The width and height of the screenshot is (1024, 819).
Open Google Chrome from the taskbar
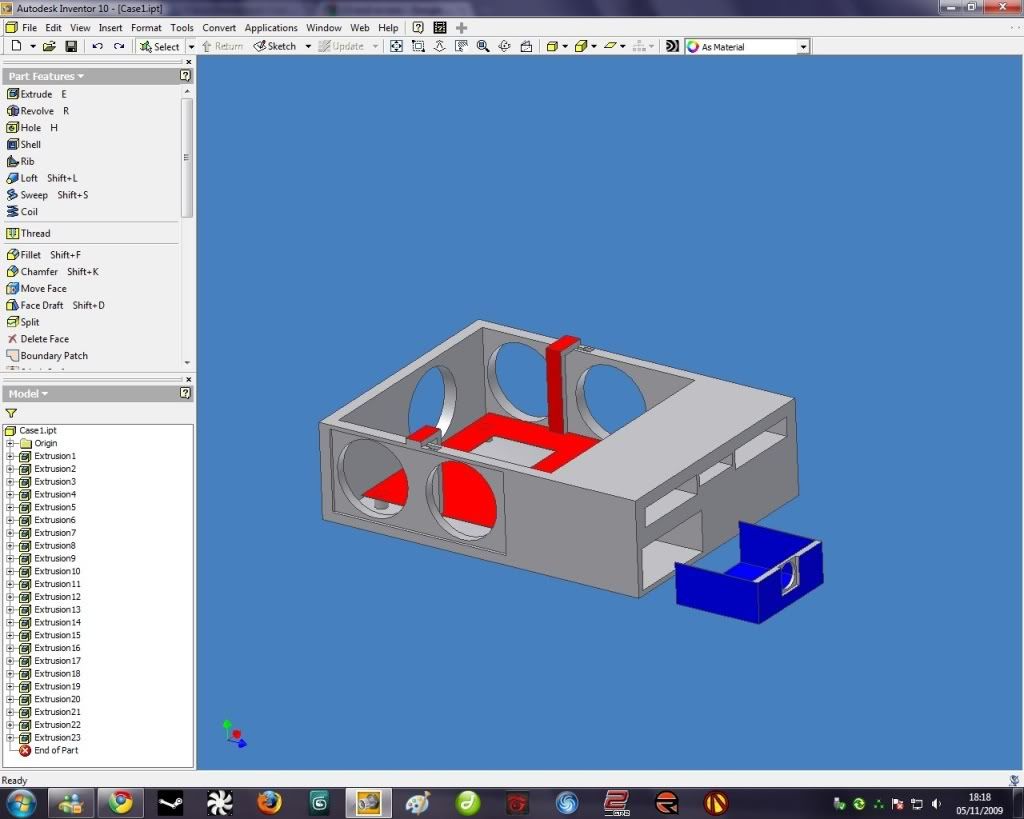pyautogui.click(x=121, y=803)
